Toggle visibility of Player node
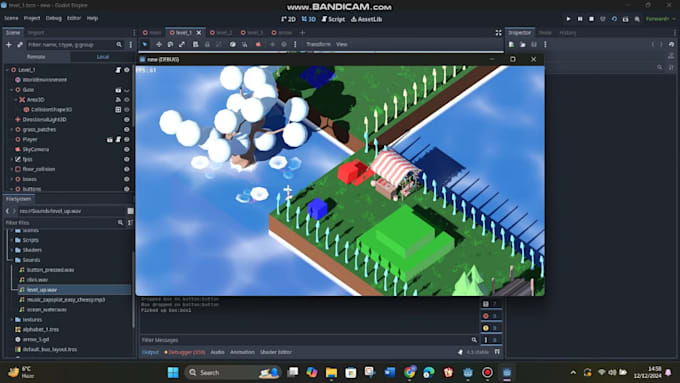The width and height of the screenshot is (680, 383). (127, 140)
